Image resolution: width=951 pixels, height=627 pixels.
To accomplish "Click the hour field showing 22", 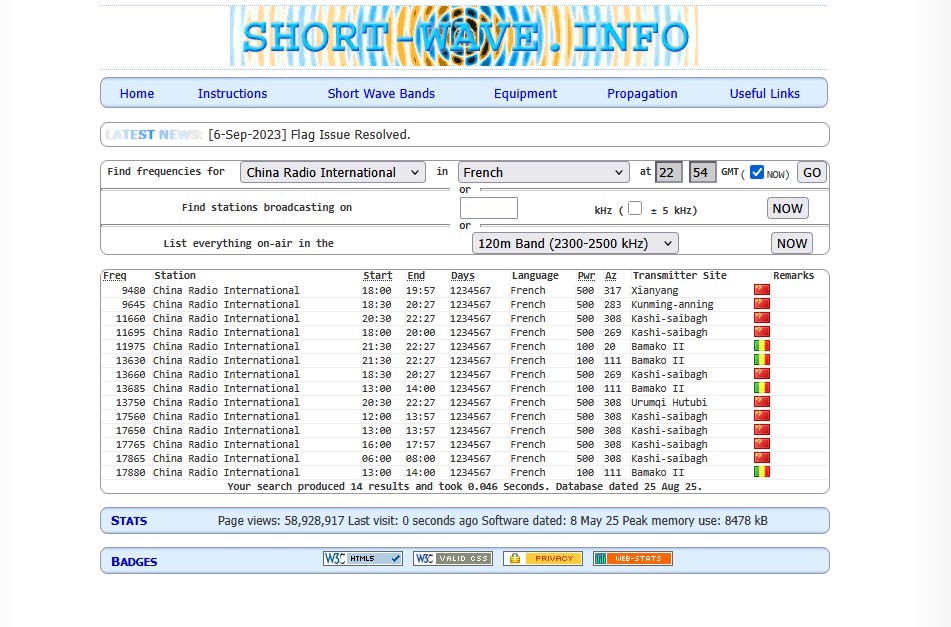I will 668,172.
